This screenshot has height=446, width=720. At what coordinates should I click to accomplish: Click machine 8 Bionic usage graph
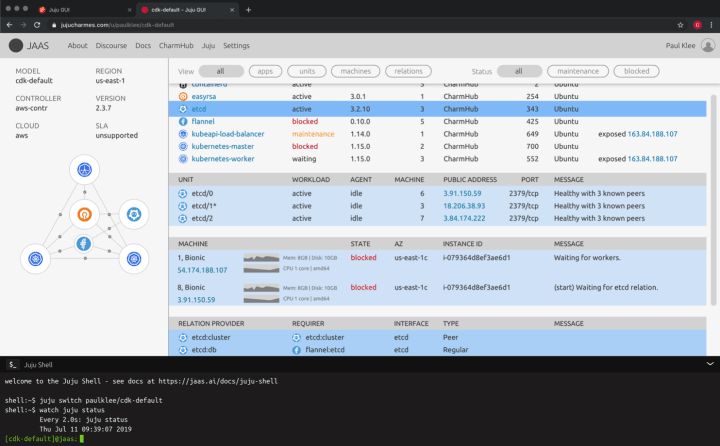tap(261, 293)
